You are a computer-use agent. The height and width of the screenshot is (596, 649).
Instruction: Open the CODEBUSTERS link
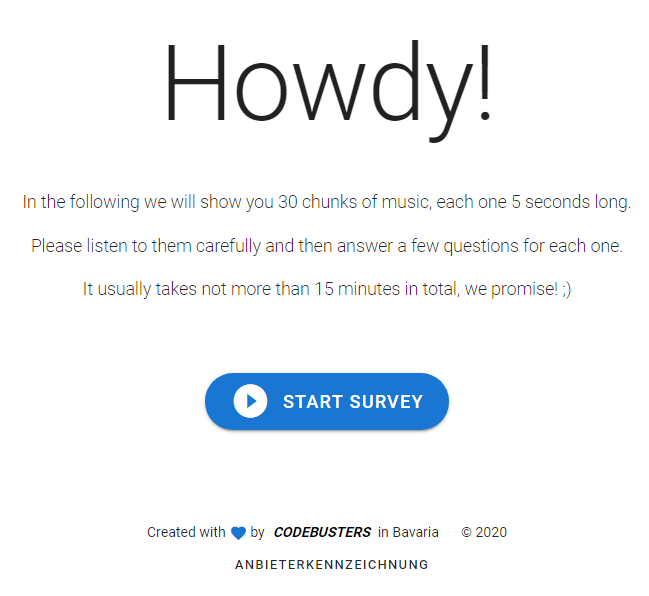coord(322,532)
